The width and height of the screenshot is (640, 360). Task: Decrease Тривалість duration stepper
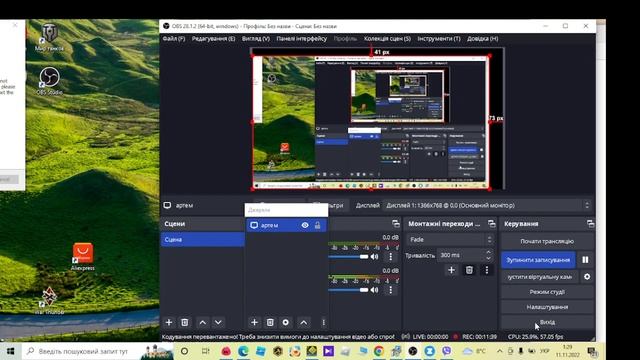click(489, 258)
